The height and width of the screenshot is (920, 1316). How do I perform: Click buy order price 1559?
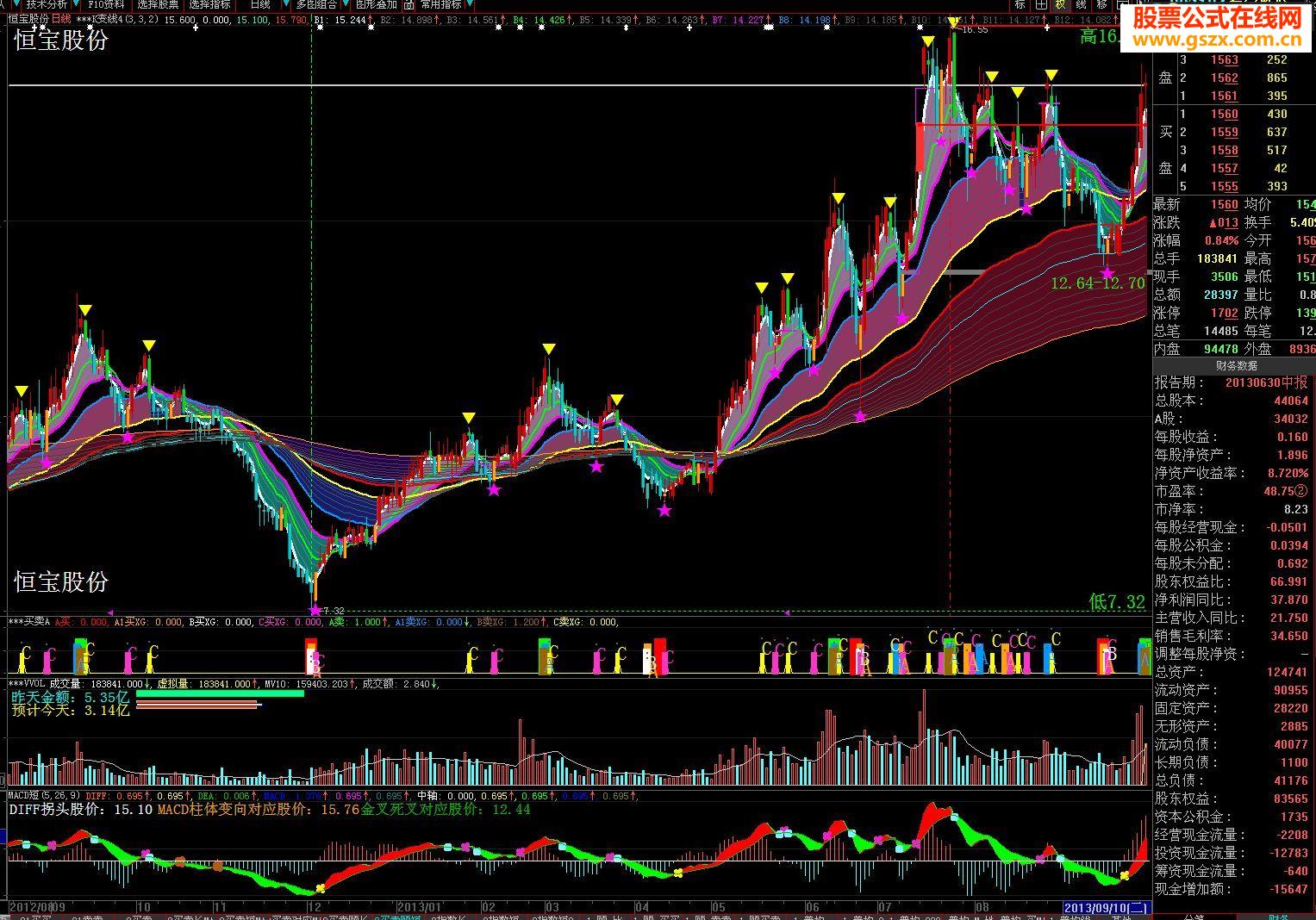(x=1224, y=132)
